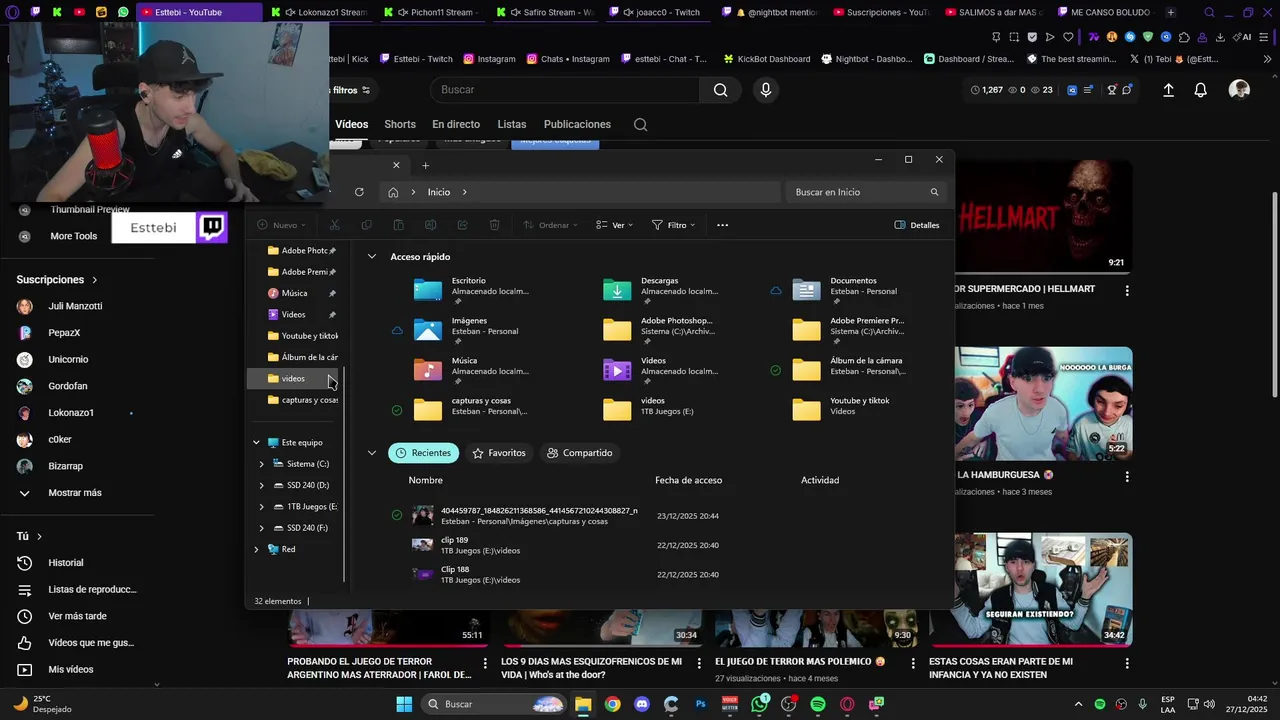Open the Filtro filter dropdown

(673, 225)
